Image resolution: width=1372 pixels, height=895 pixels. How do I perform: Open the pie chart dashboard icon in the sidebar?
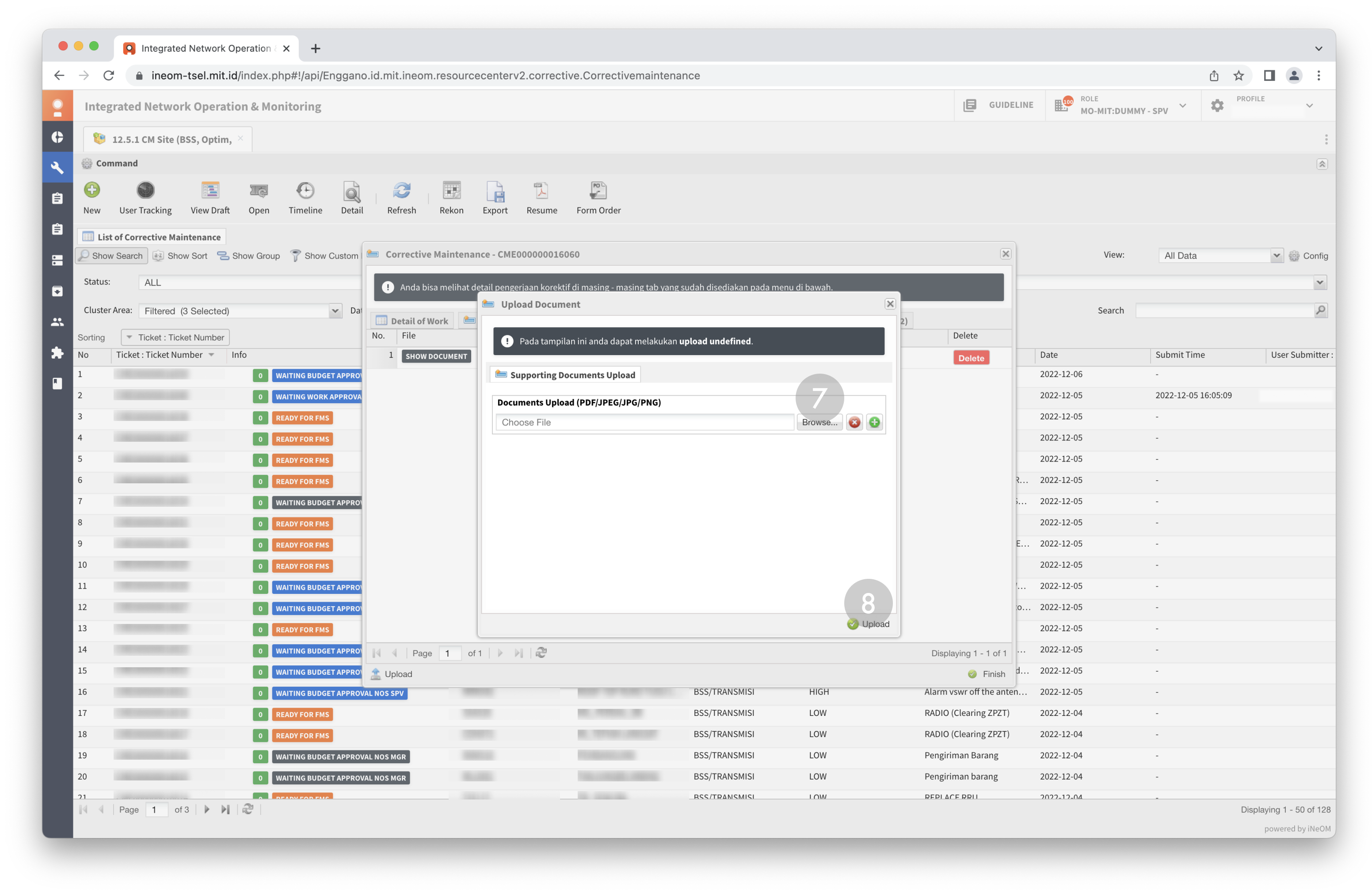pyautogui.click(x=57, y=137)
